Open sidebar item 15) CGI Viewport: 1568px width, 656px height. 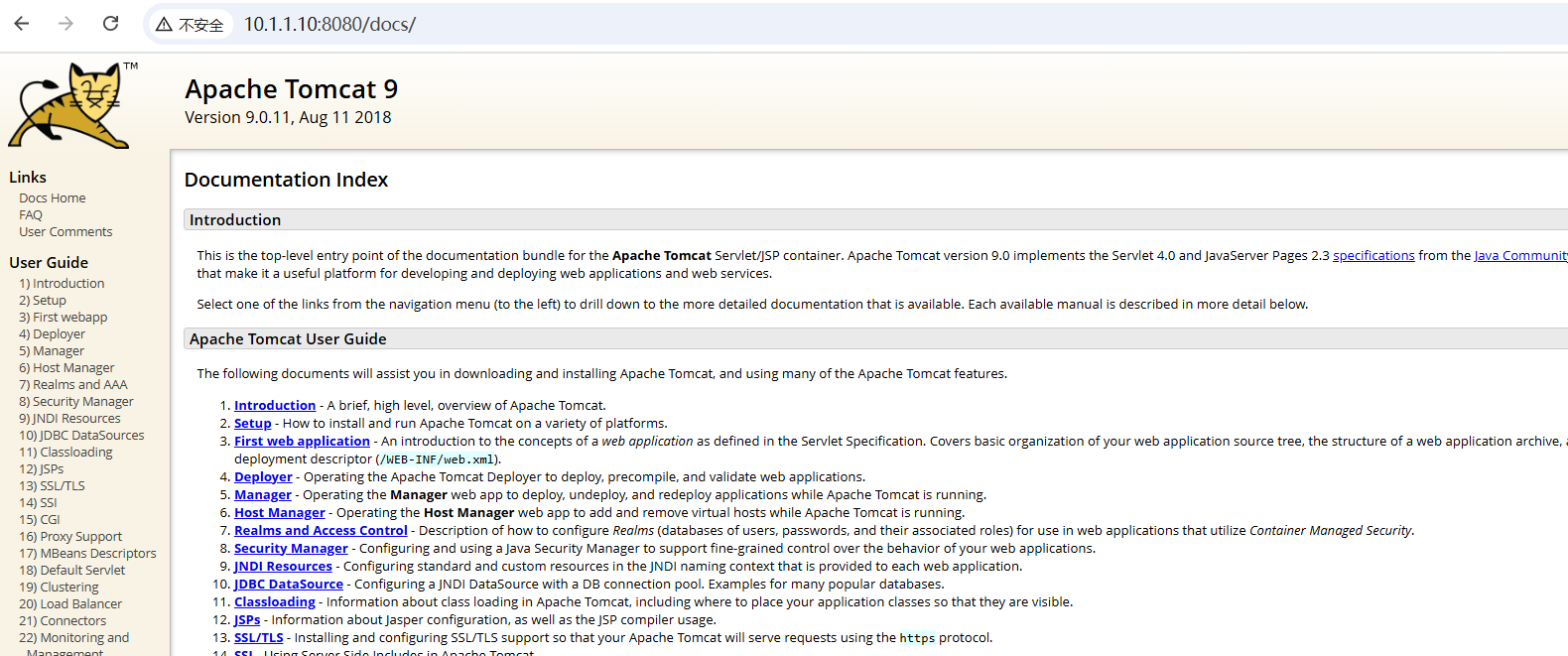[40, 520]
